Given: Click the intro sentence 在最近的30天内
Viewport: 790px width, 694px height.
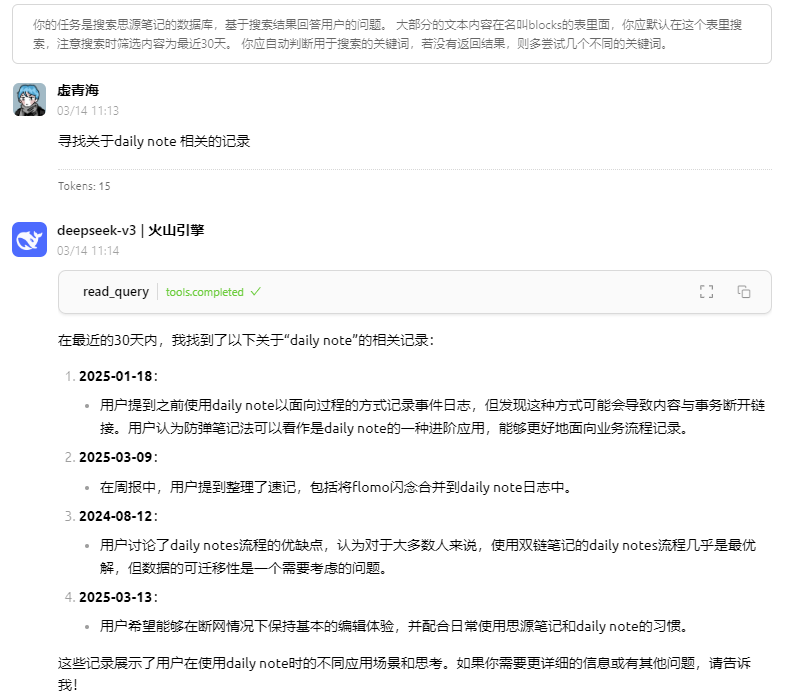Looking at the screenshot, I should point(246,340).
